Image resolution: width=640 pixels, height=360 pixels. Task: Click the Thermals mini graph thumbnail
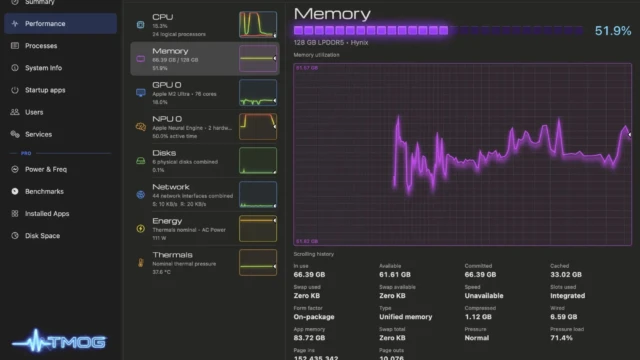coord(258,262)
